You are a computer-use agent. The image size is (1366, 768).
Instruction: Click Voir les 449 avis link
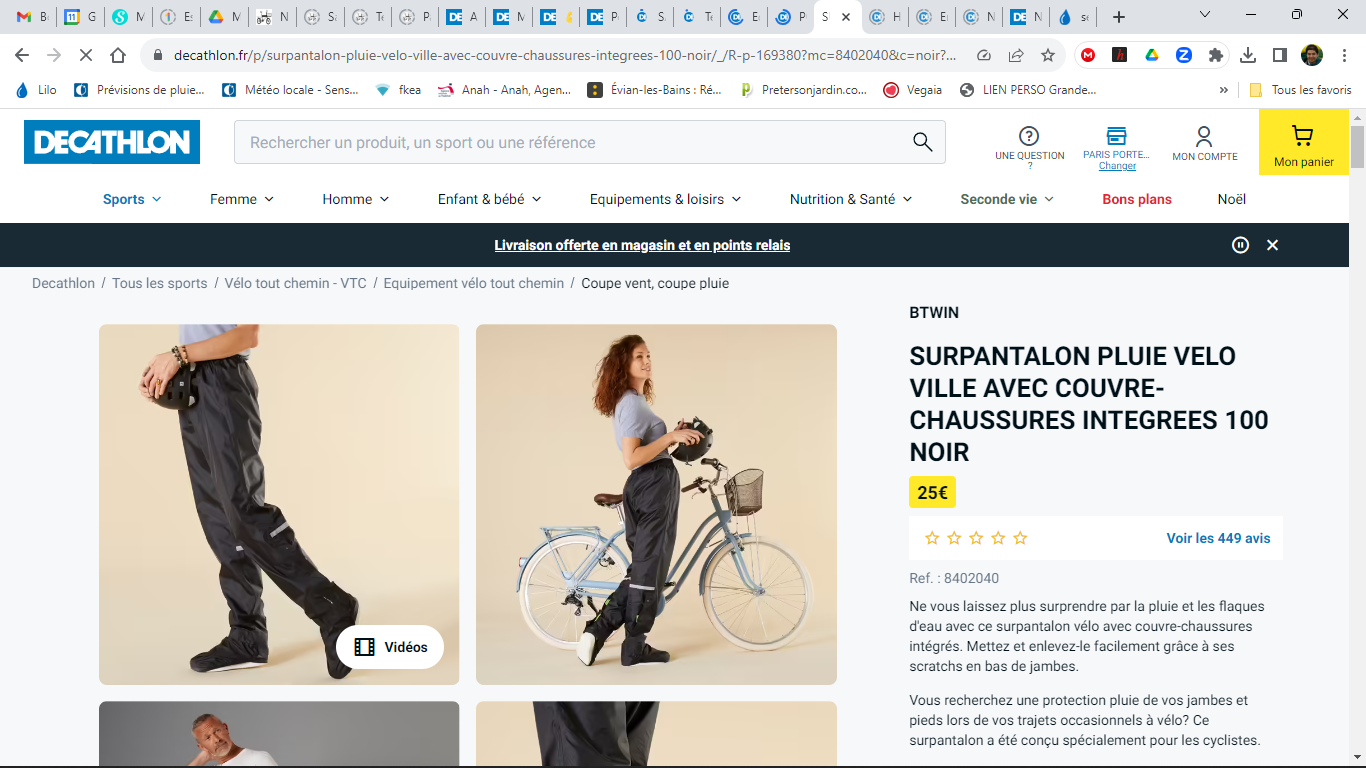pyautogui.click(x=1217, y=538)
